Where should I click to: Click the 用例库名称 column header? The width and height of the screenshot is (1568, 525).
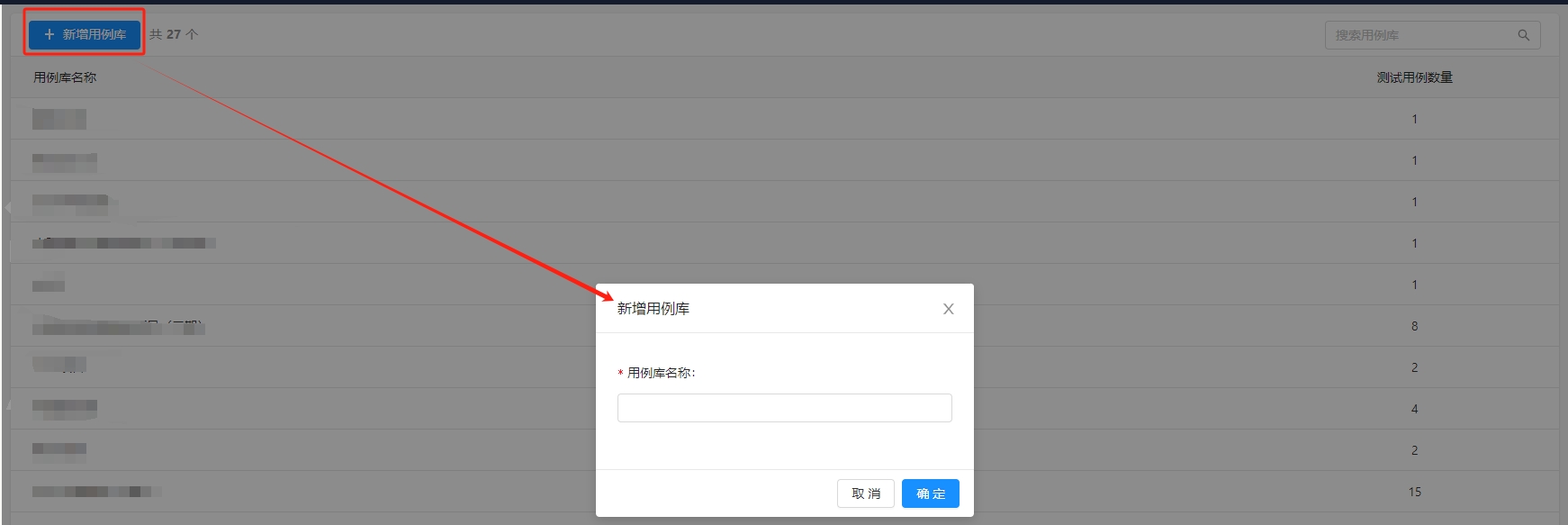[x=65, y=77]
